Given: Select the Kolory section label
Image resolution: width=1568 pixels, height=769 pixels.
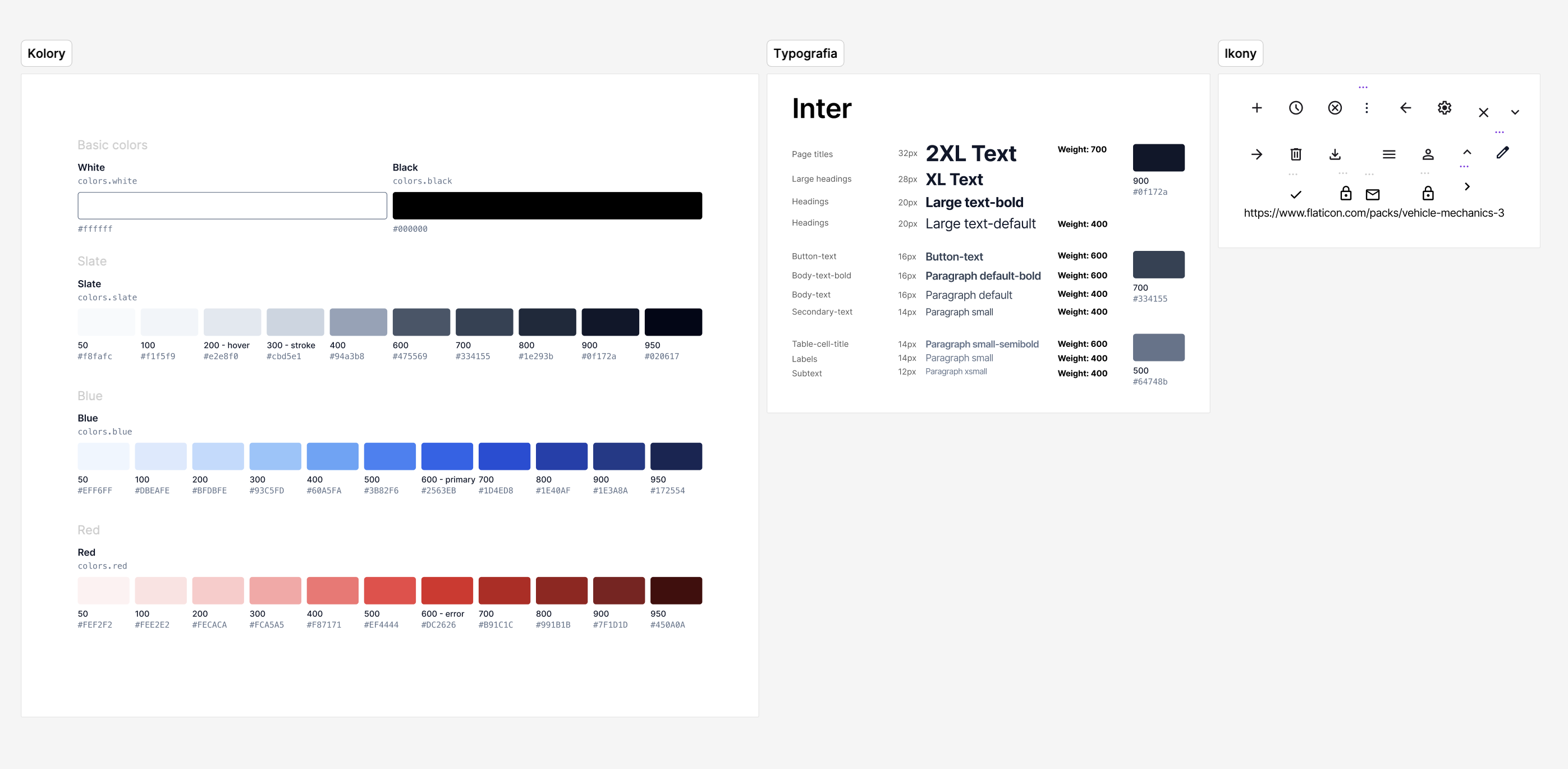Looking at the screenshot, I should 46,53.
